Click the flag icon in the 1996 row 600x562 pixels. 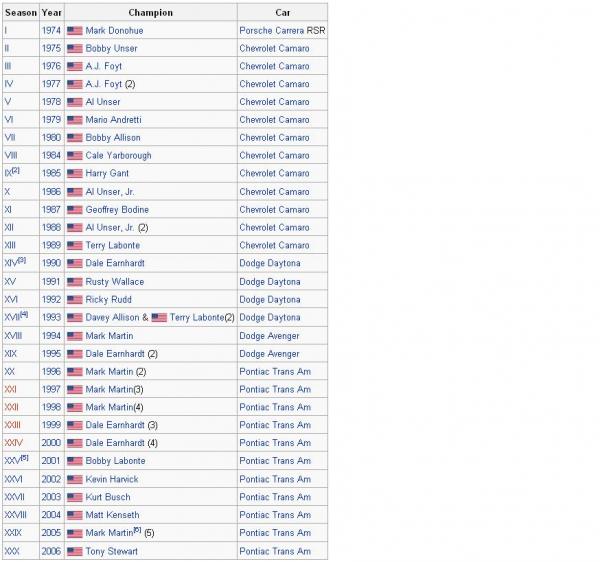click(75, 372)
